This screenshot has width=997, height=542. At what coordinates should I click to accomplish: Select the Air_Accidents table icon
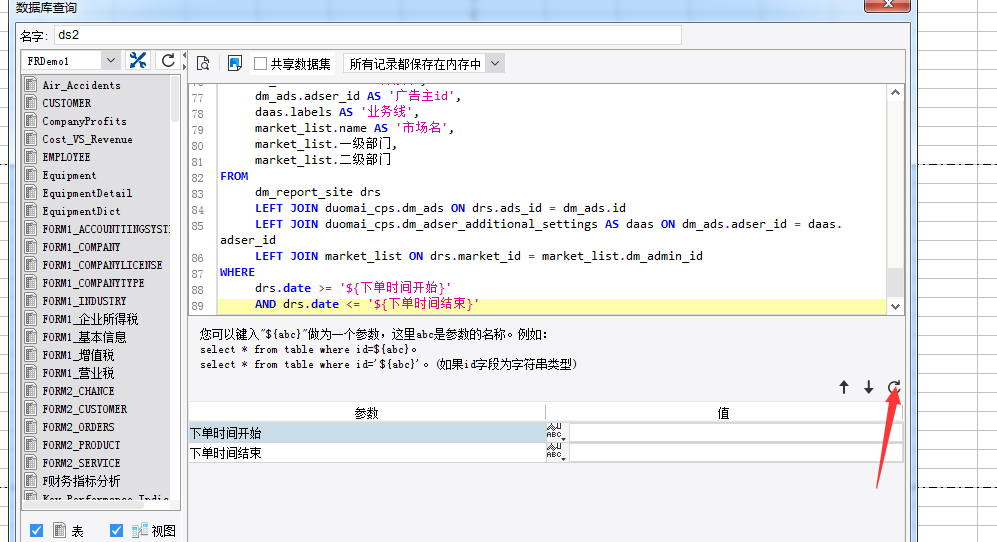coord(31,85)
